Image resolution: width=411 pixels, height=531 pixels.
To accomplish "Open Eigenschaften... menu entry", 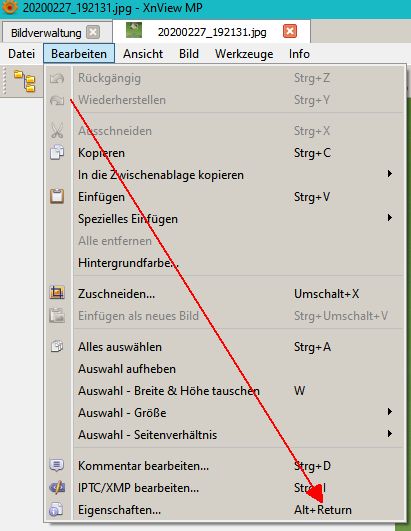I will tap(225, 510).
